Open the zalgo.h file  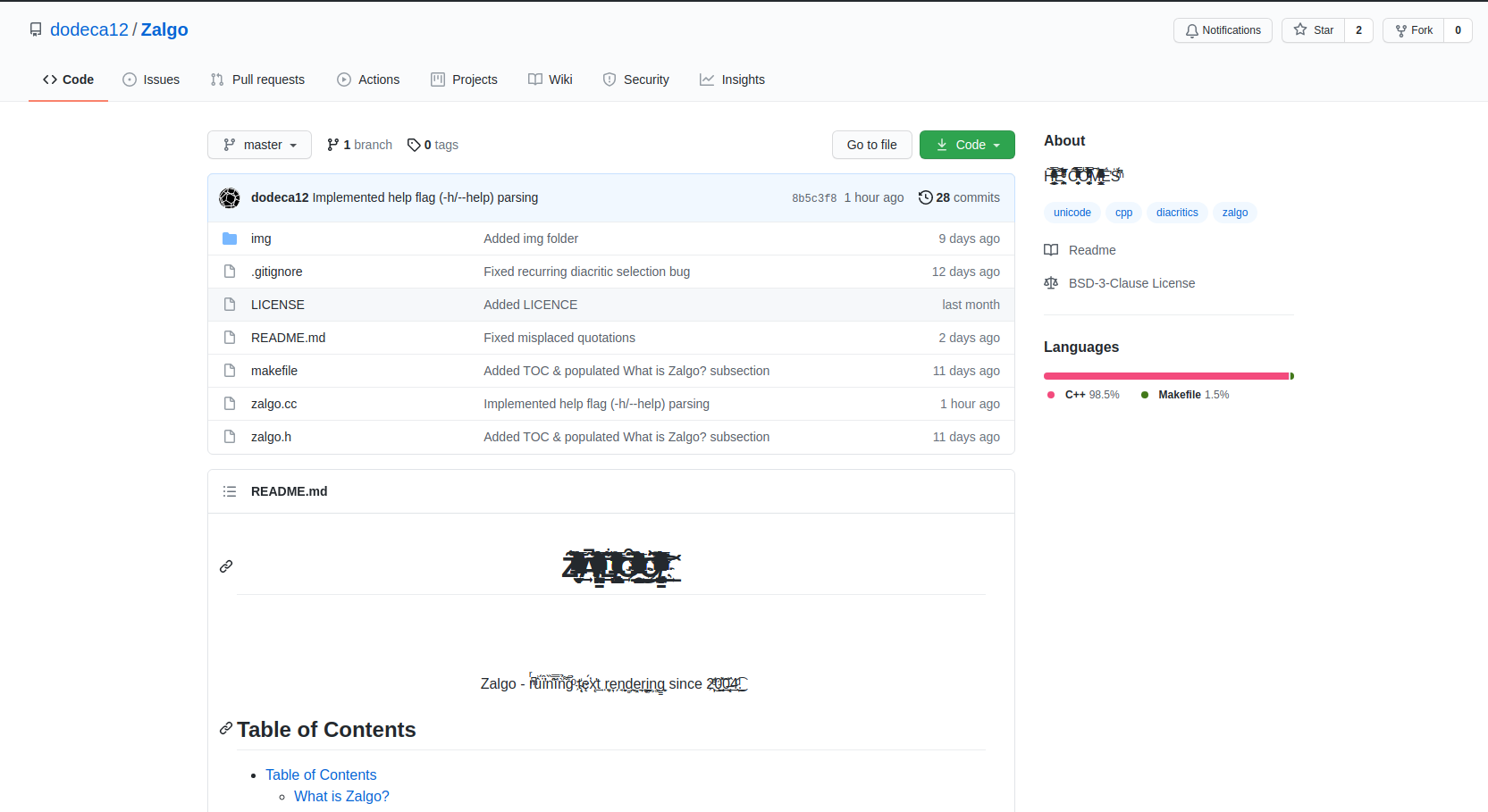271,437
